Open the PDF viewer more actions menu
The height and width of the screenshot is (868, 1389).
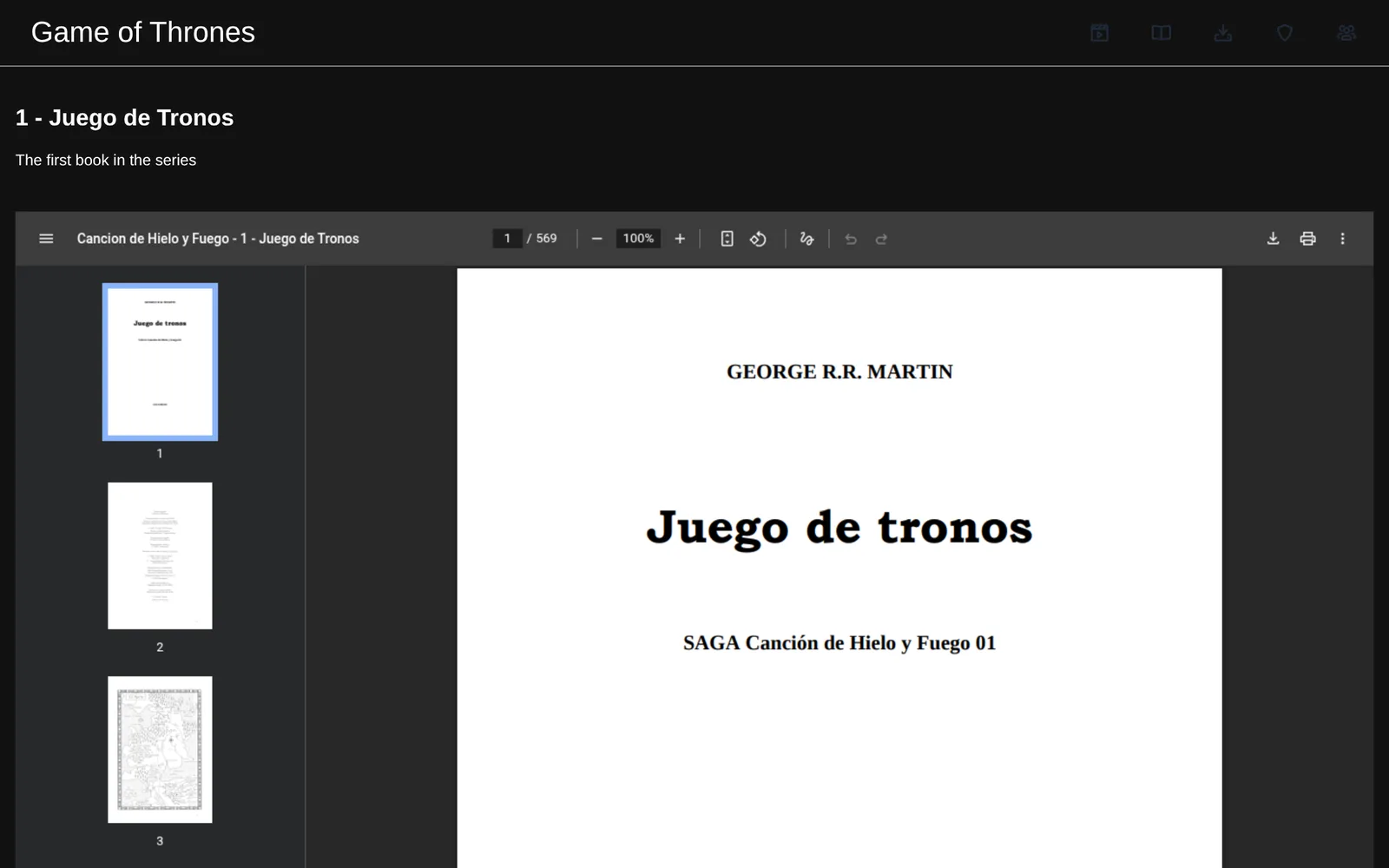(1342, 239)
